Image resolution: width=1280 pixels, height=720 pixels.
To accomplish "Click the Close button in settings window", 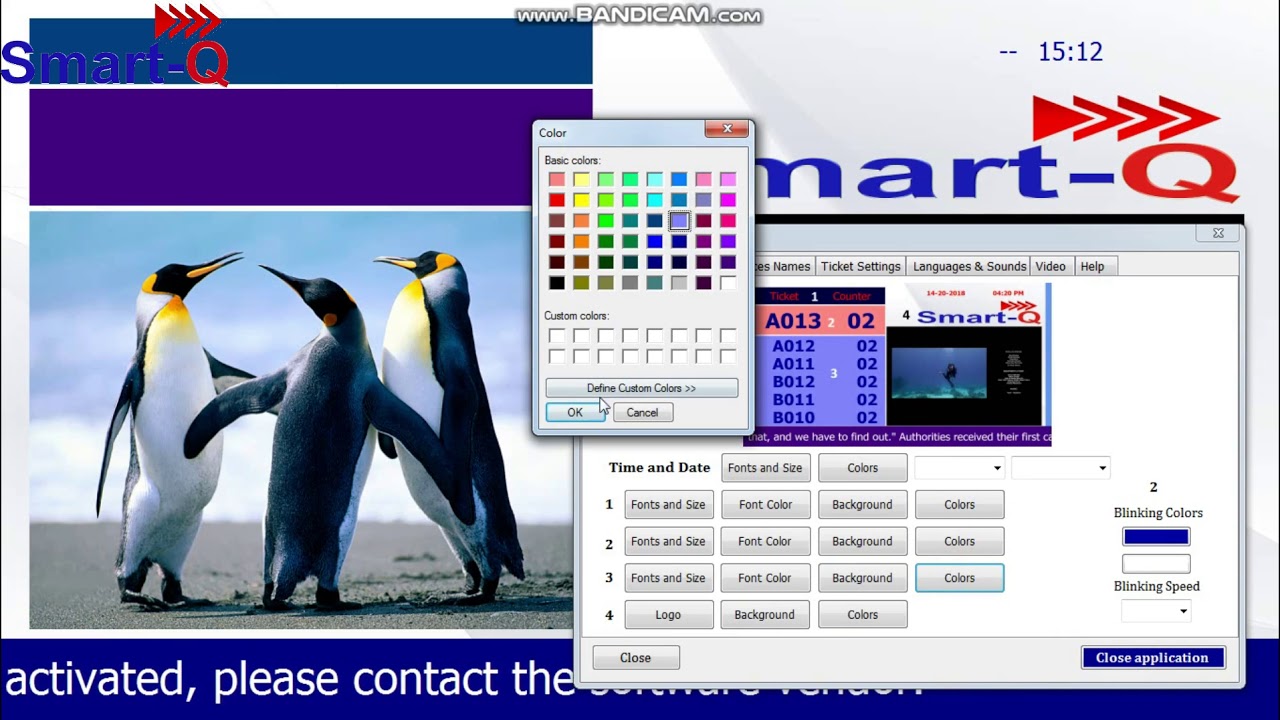I will point(635,658).
